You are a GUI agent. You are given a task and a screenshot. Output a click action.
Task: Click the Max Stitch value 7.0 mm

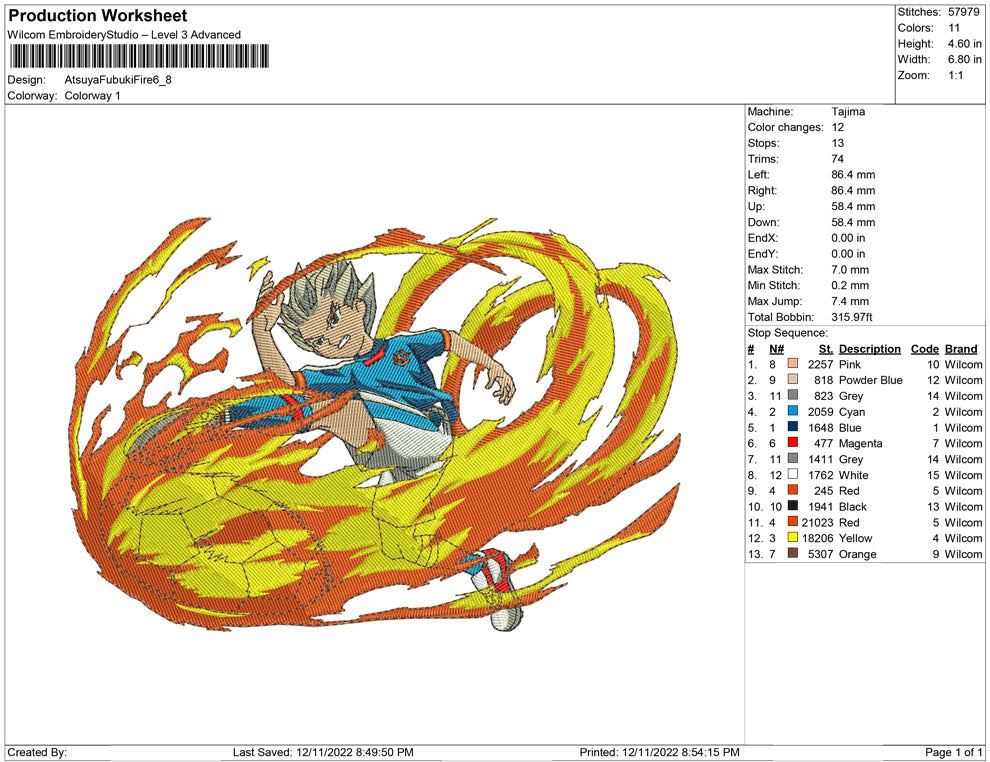[x=849, y=270]
